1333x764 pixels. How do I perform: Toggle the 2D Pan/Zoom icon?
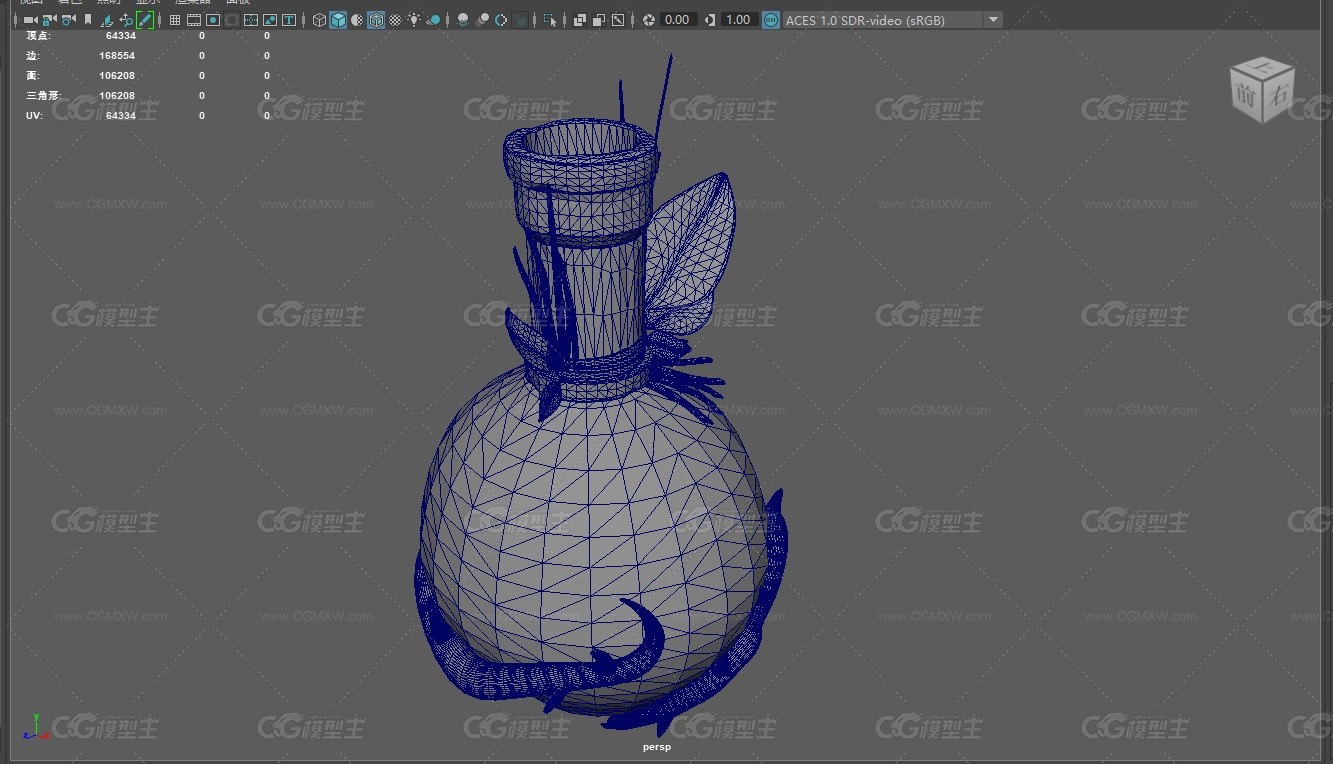(x=126, y=20)
